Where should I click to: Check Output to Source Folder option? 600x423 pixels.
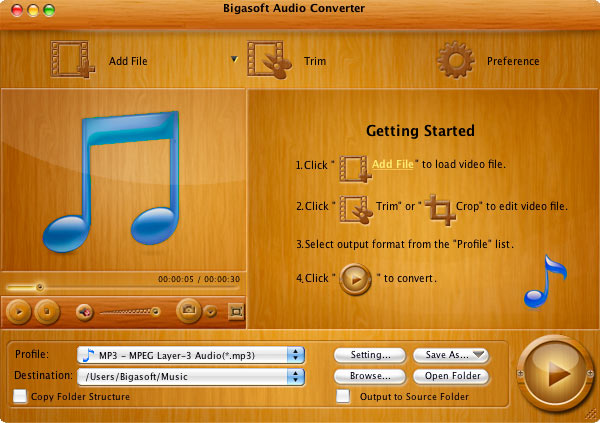coord(343,397)
